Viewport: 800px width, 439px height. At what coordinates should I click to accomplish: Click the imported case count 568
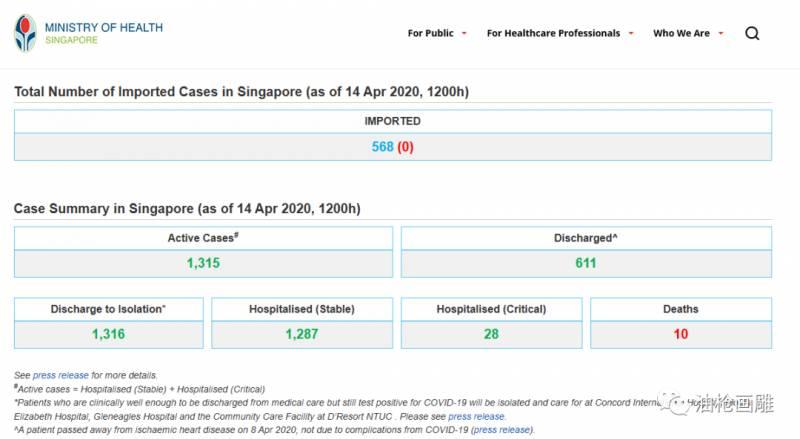(382, 146)
